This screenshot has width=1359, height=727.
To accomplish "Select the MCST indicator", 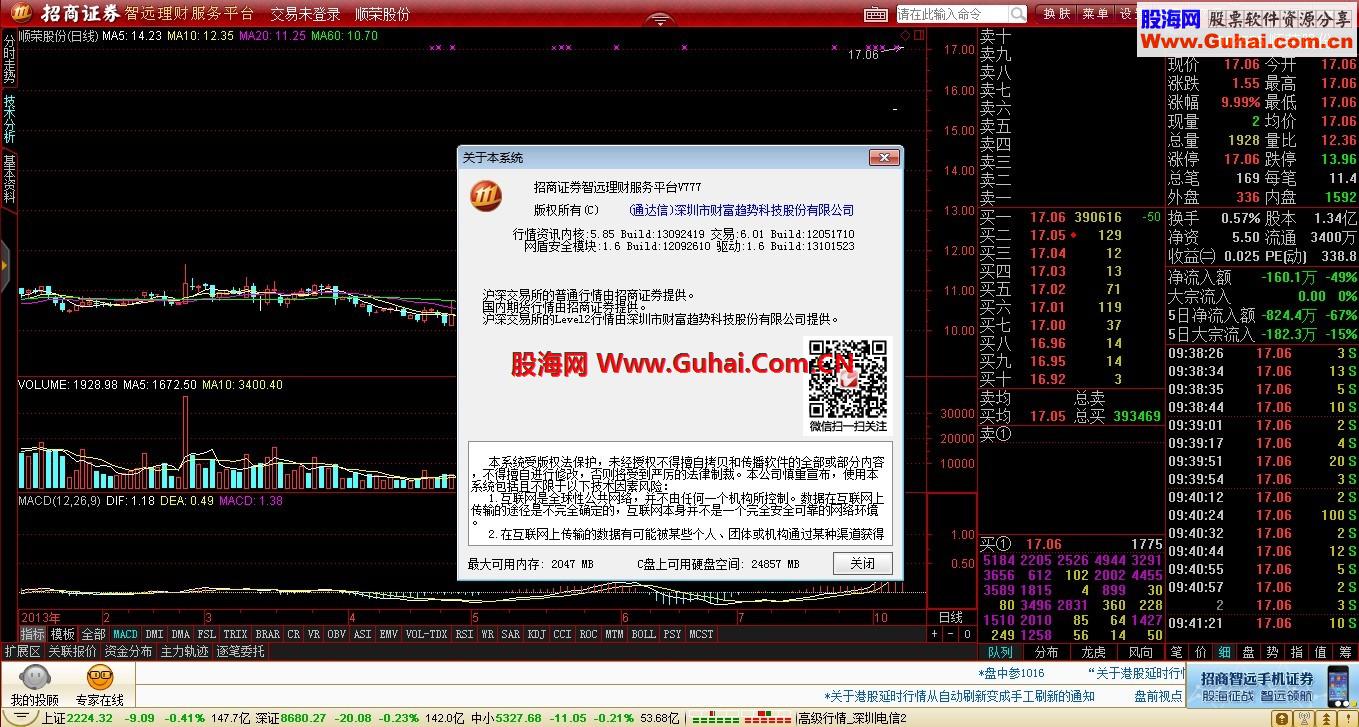I will pos(701,634).
